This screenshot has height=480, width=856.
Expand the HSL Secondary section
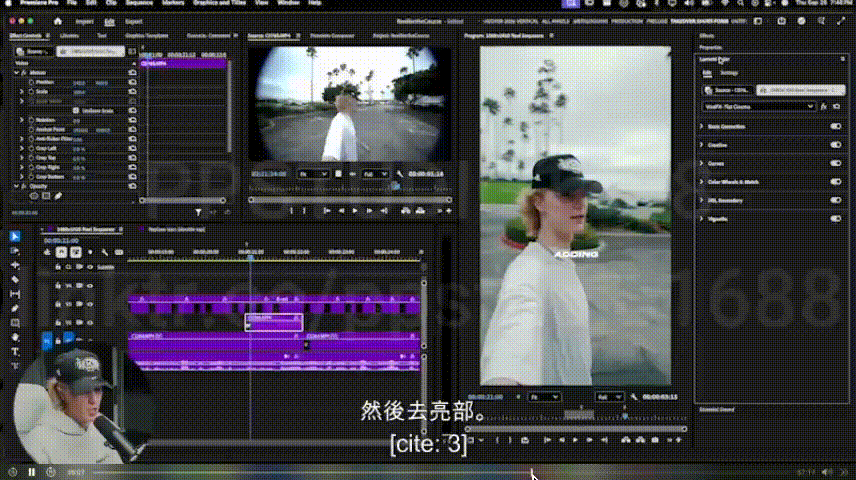(x=702, y=200)
